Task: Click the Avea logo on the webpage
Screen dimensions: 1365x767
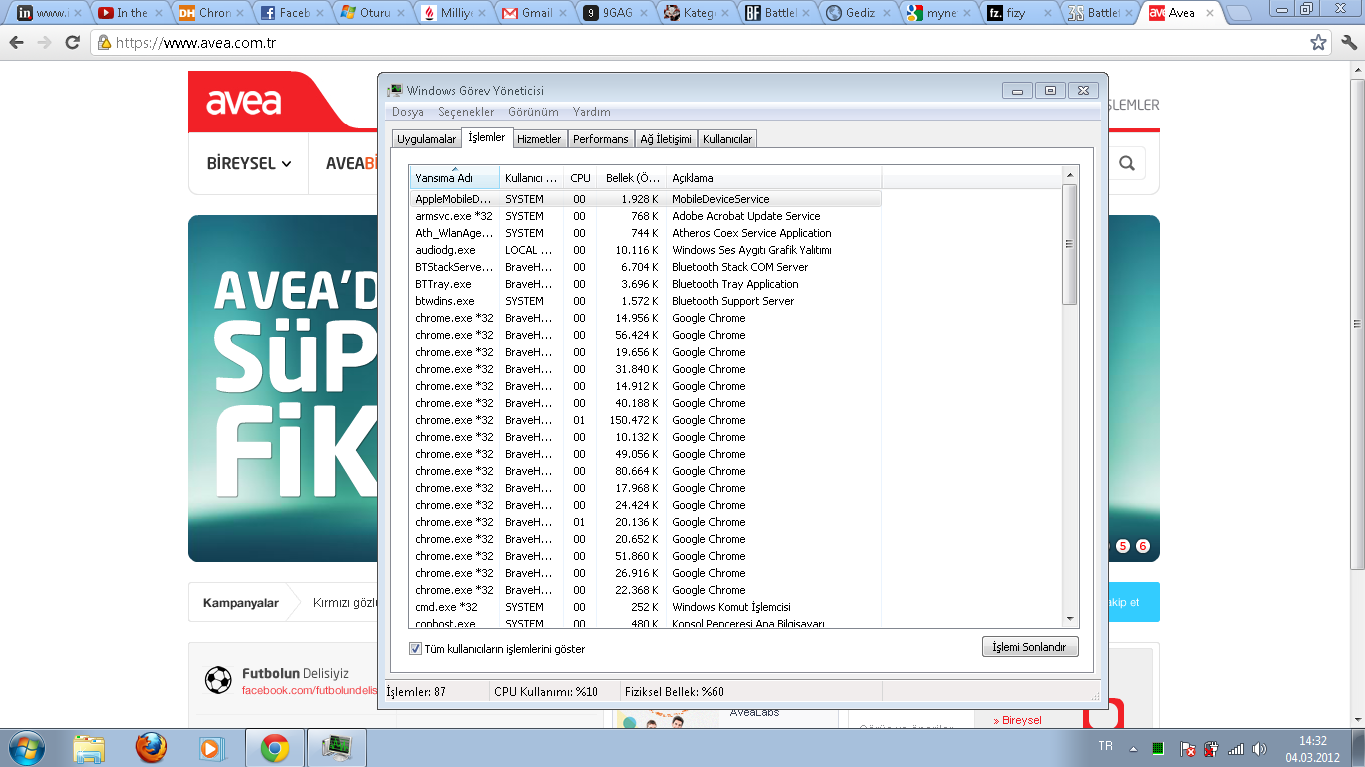Action: [243, 102]
